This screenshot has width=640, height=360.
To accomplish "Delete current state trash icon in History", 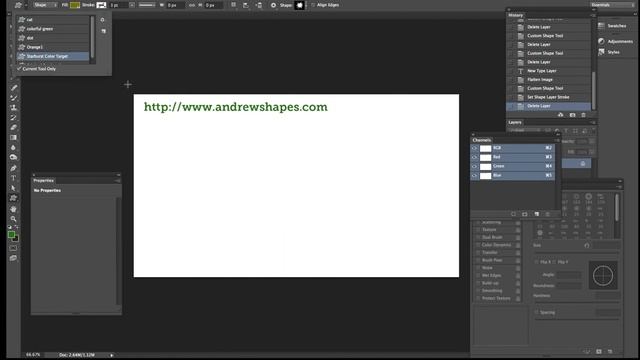I will click(583, 115).
